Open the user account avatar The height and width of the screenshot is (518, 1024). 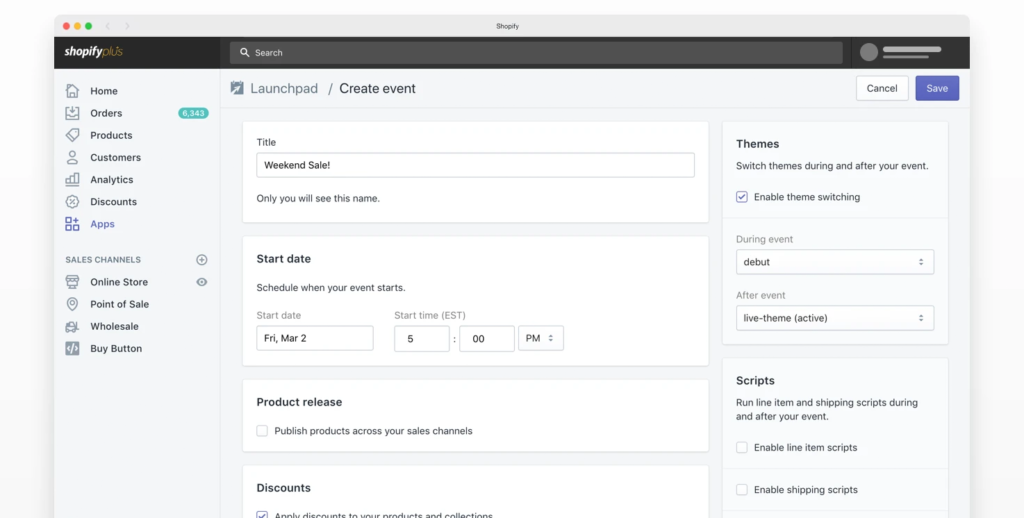tap(869, 52)
